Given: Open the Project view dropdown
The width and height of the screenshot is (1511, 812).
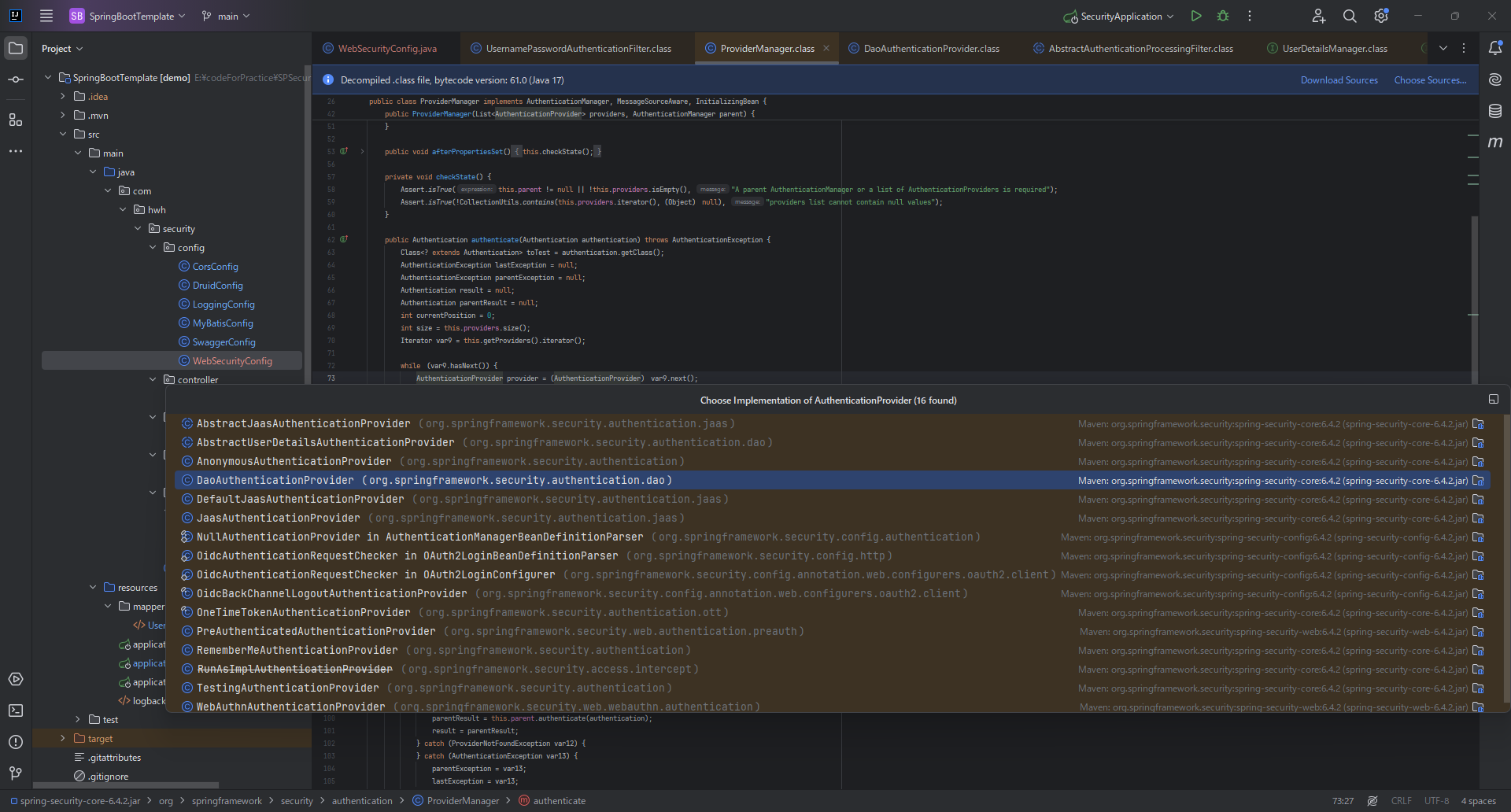Looking at the screenshot, I should [x=62, y=49].
